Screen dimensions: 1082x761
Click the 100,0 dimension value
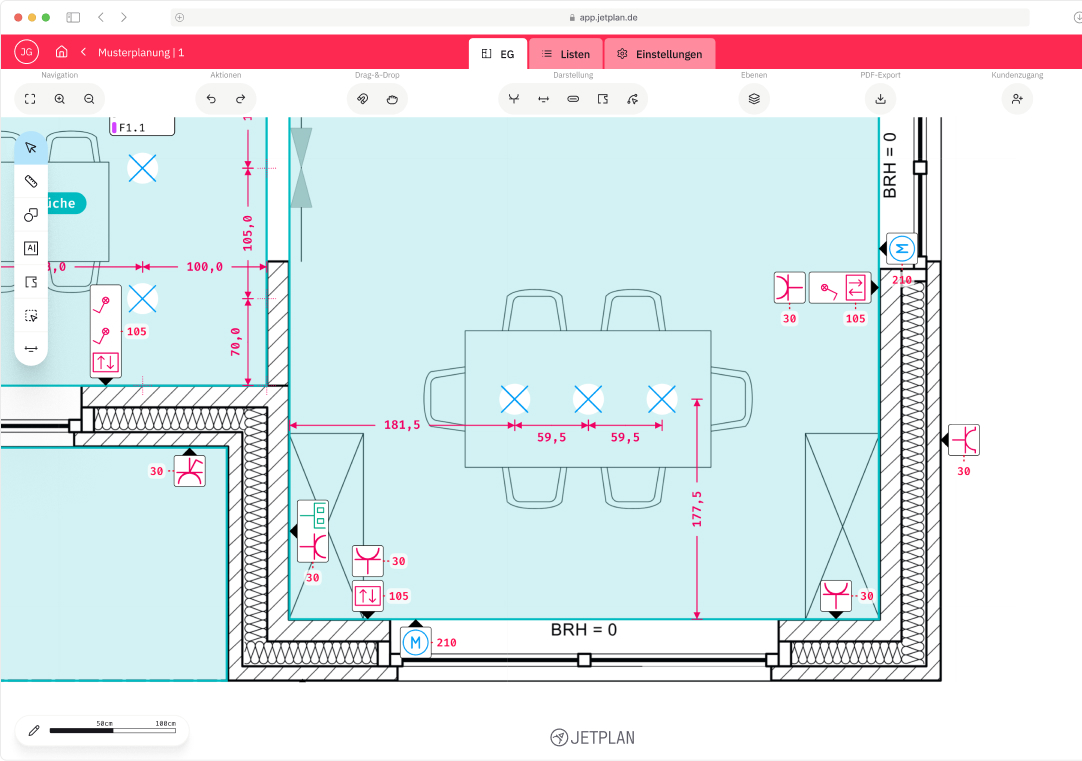tap(204, 266)
